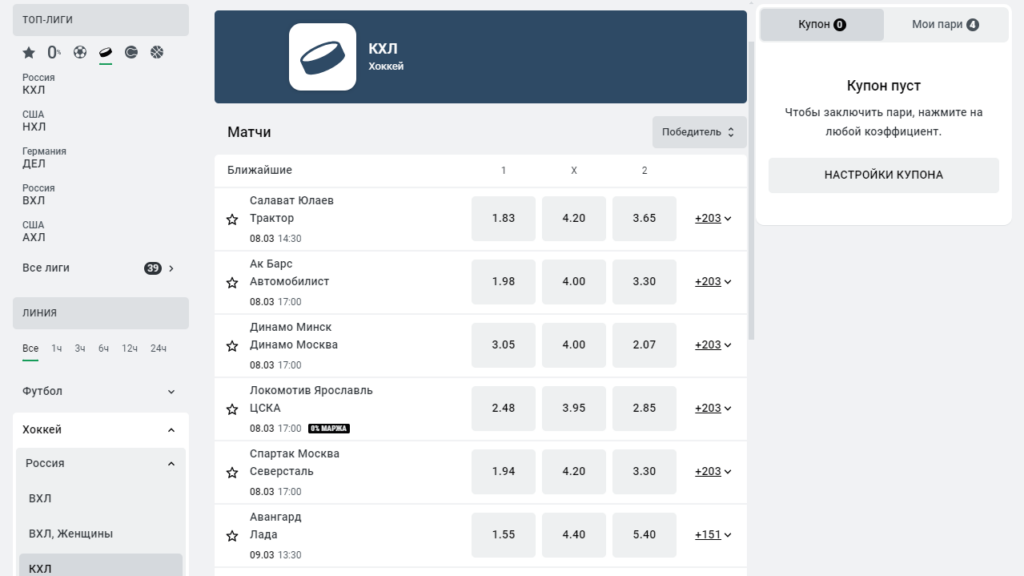Open США АХЛ in top leagues
Screen dimensions: 1024x576
[34, 231]
